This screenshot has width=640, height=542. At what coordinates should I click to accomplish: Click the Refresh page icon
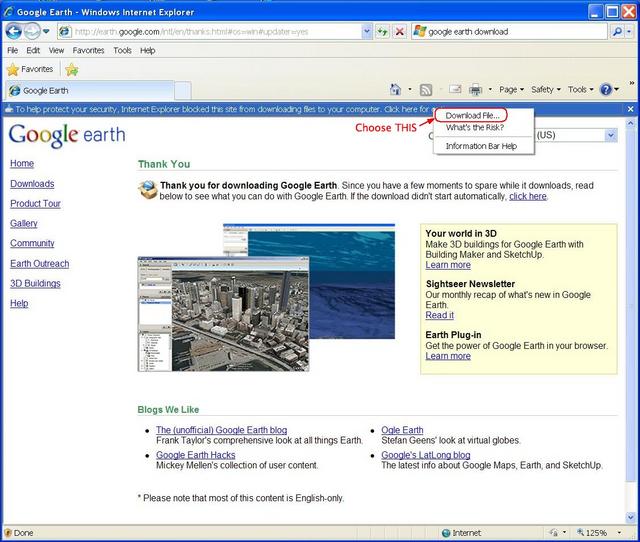382,31
